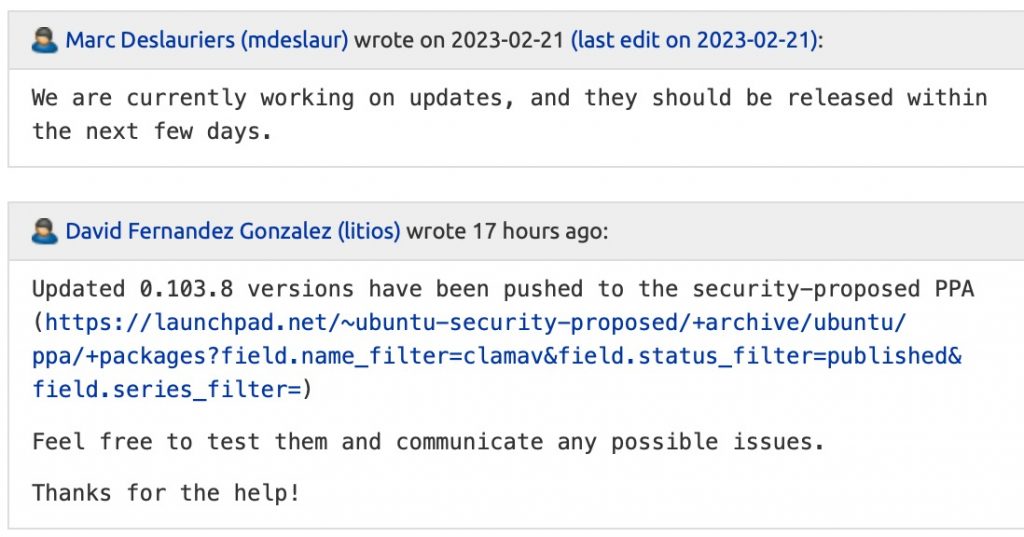
Task: Open the launchpad.net security-proposed PPA URL
Action: click(497, 356)
